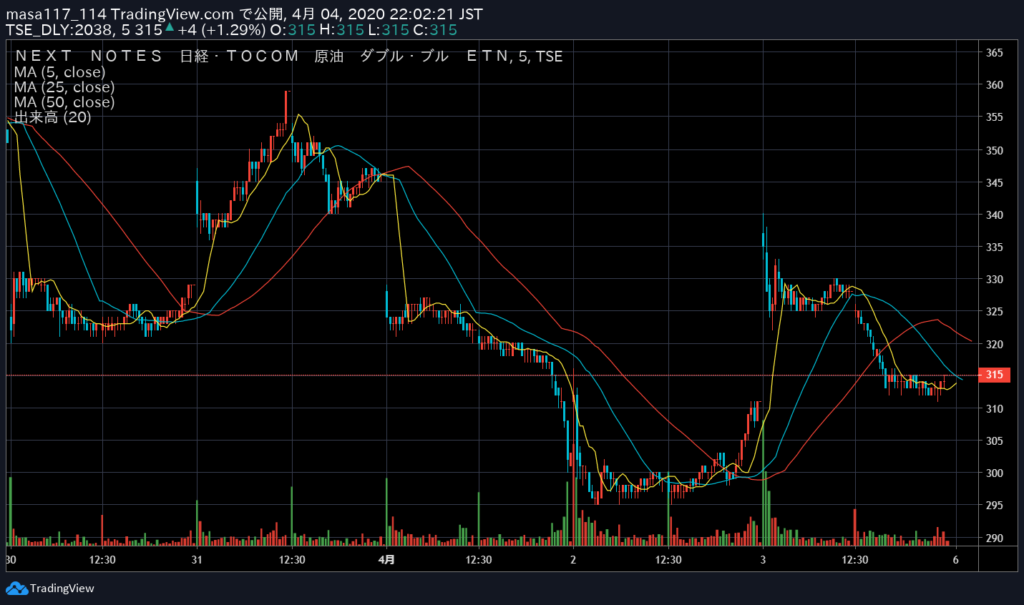Click the 335 price axis label
The width and height of the screenshot is (1024, 605).
pyautogui.click(x=994, y=247)
